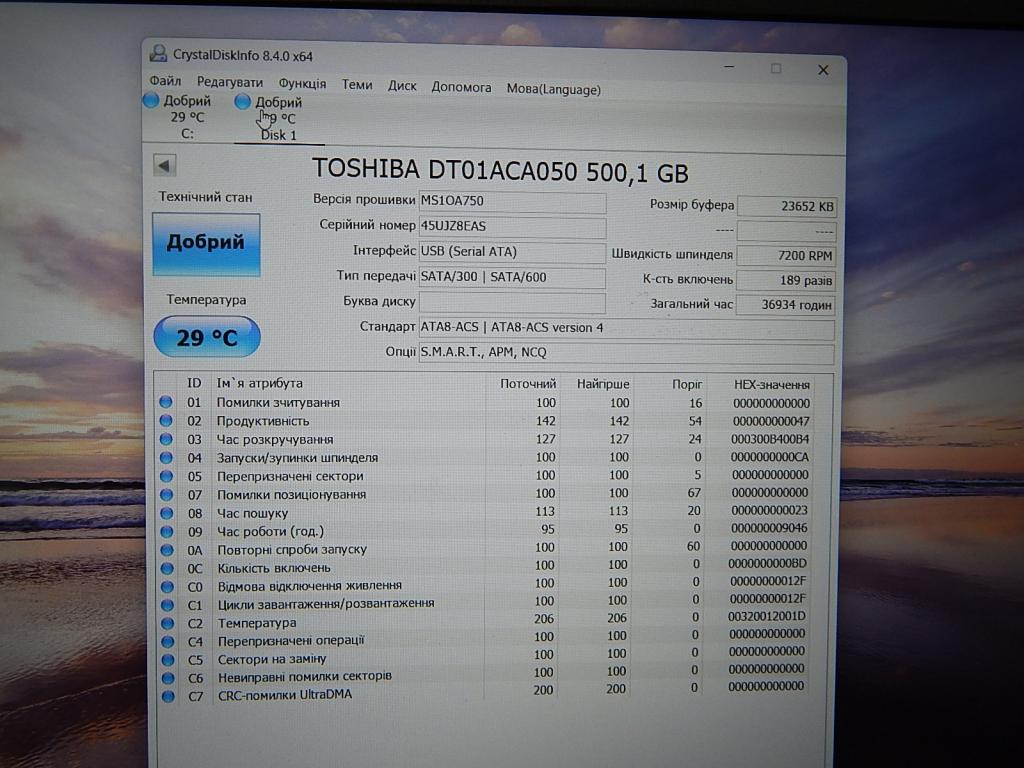Click status circle of attribute C5 row
Viewport: 1024px width, 768px height.
[x=168, y=660]
